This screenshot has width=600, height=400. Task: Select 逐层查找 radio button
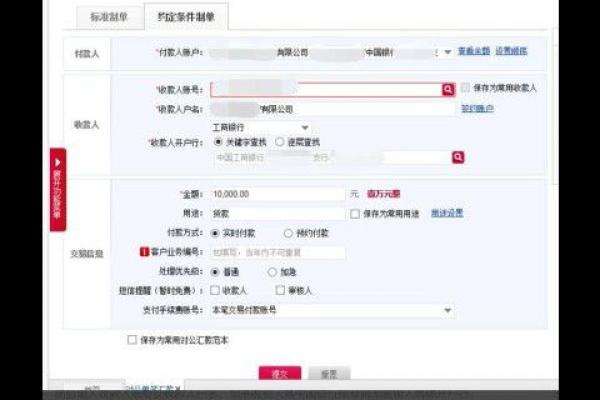(x=280, y=142)
